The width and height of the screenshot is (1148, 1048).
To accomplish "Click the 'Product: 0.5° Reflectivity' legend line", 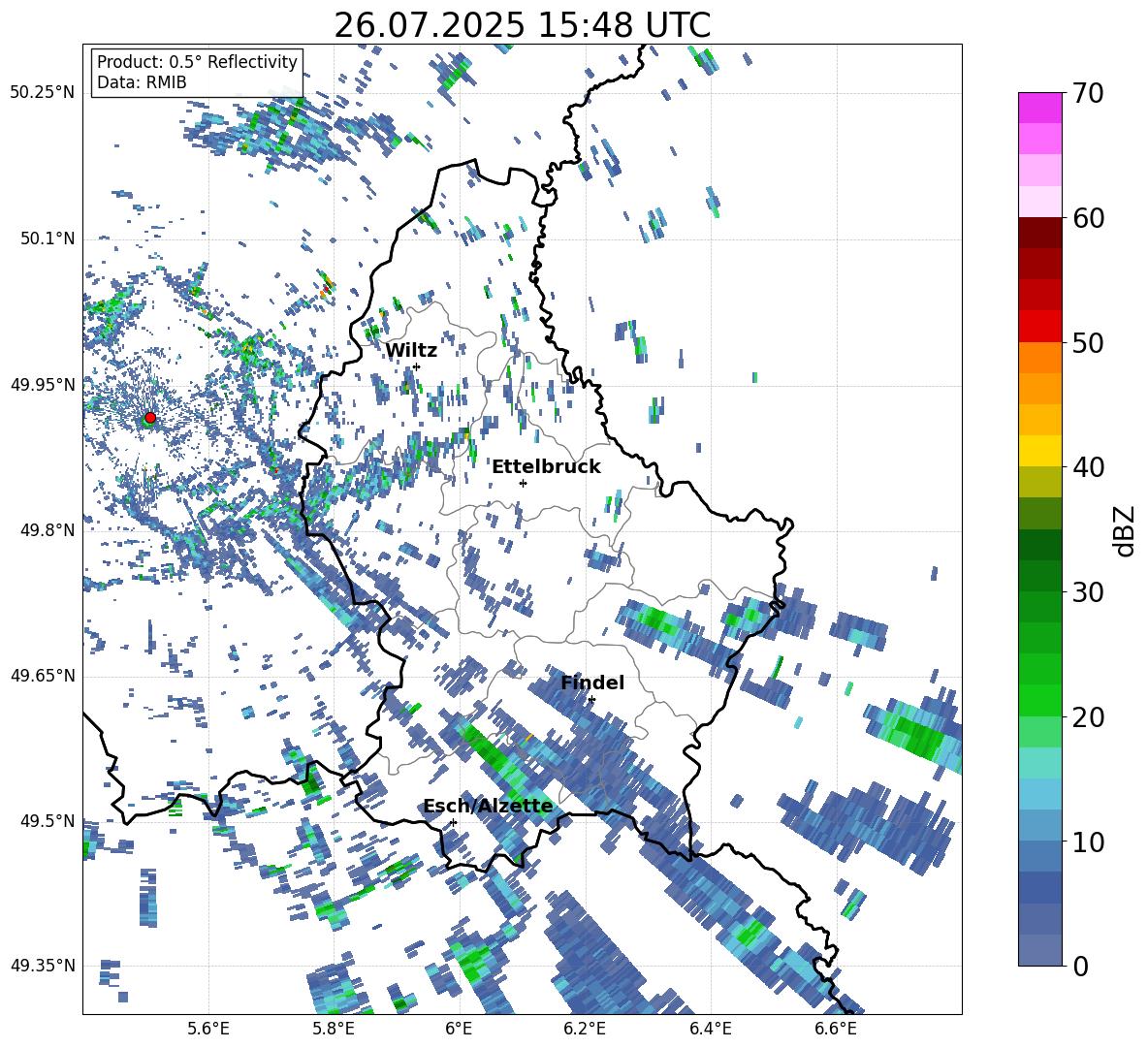I will point(197,62).
